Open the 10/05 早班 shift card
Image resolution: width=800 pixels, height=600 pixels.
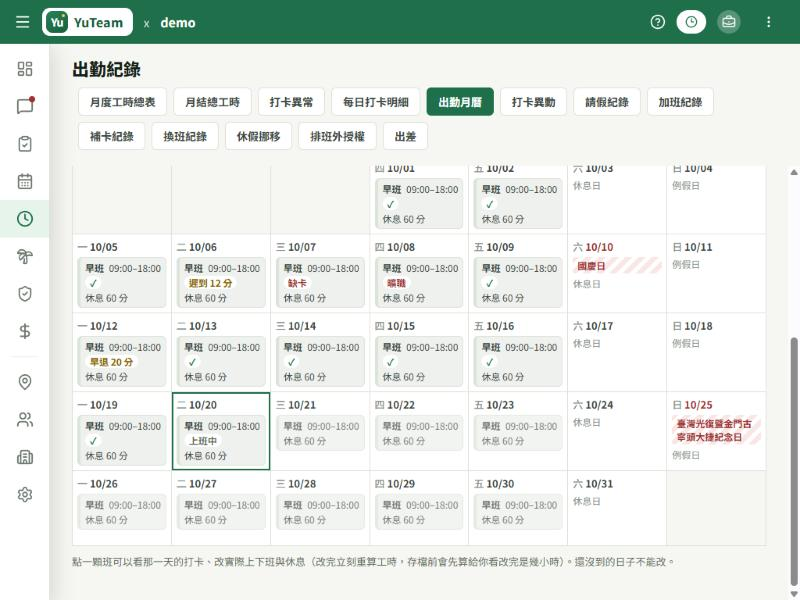(122, 283)
